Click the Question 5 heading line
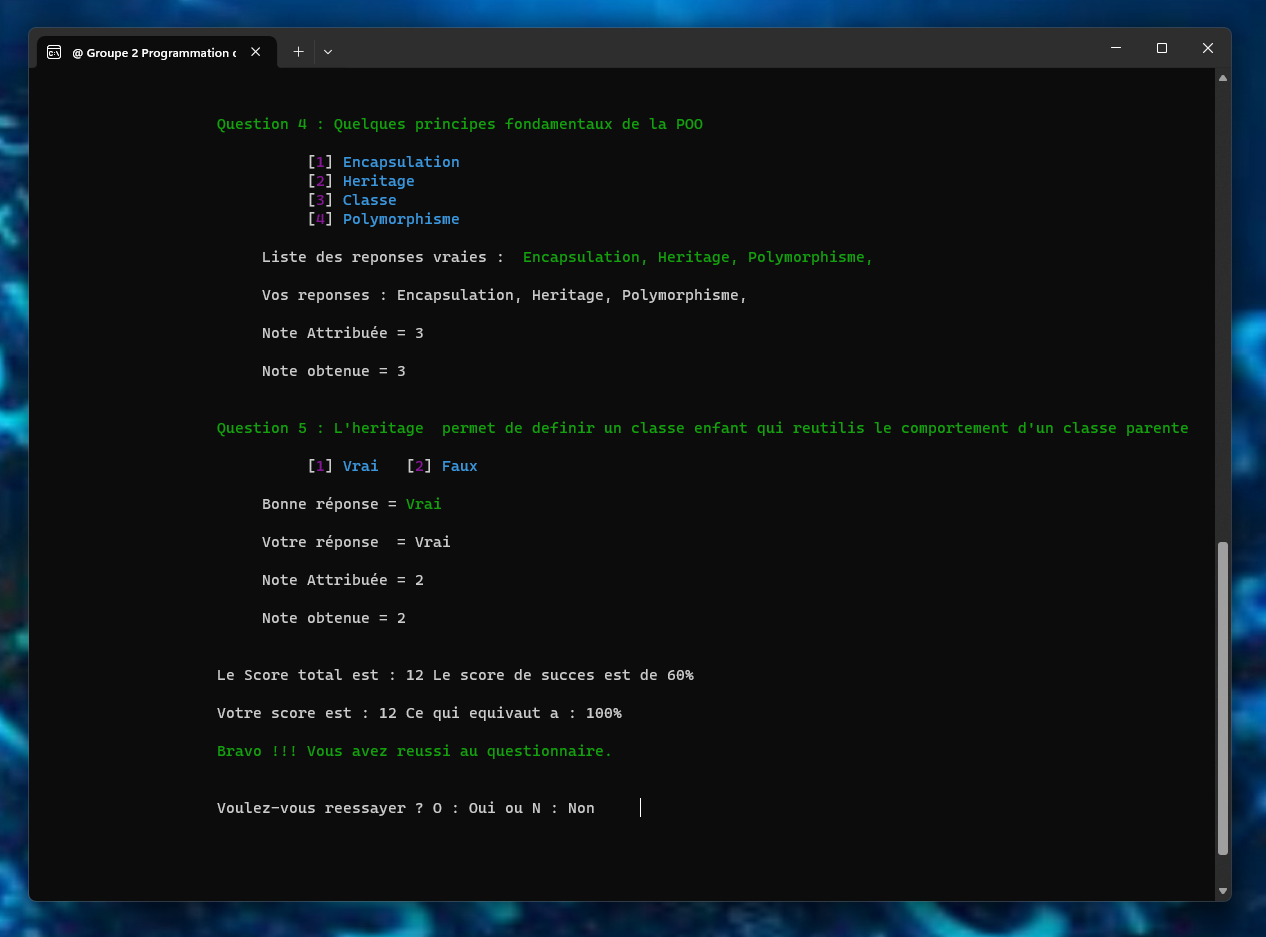The height and width of the screenshot is (937, 1266). tap(702, 428)
